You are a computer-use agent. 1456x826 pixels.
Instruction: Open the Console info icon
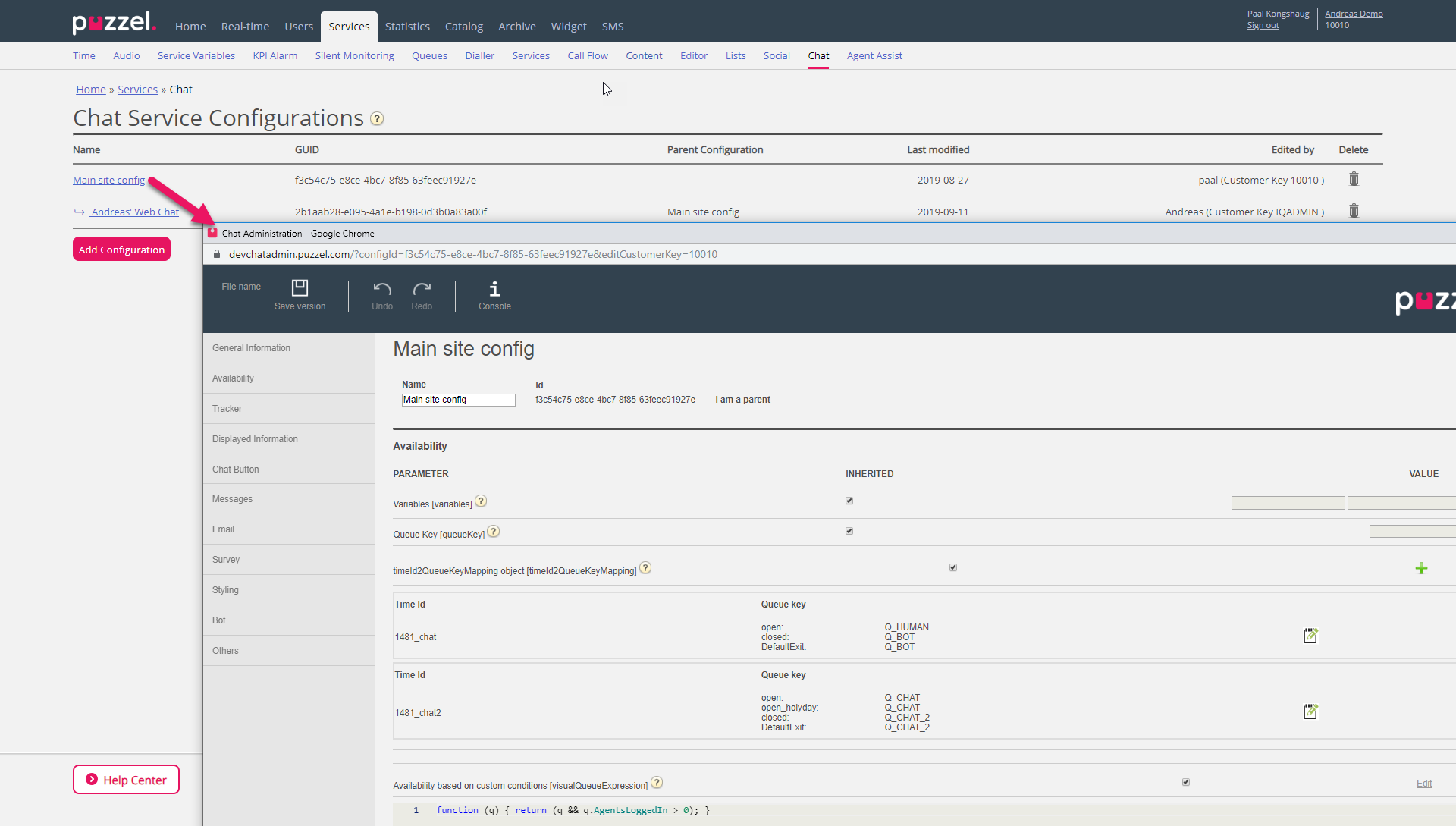click(x=494, y=289)
